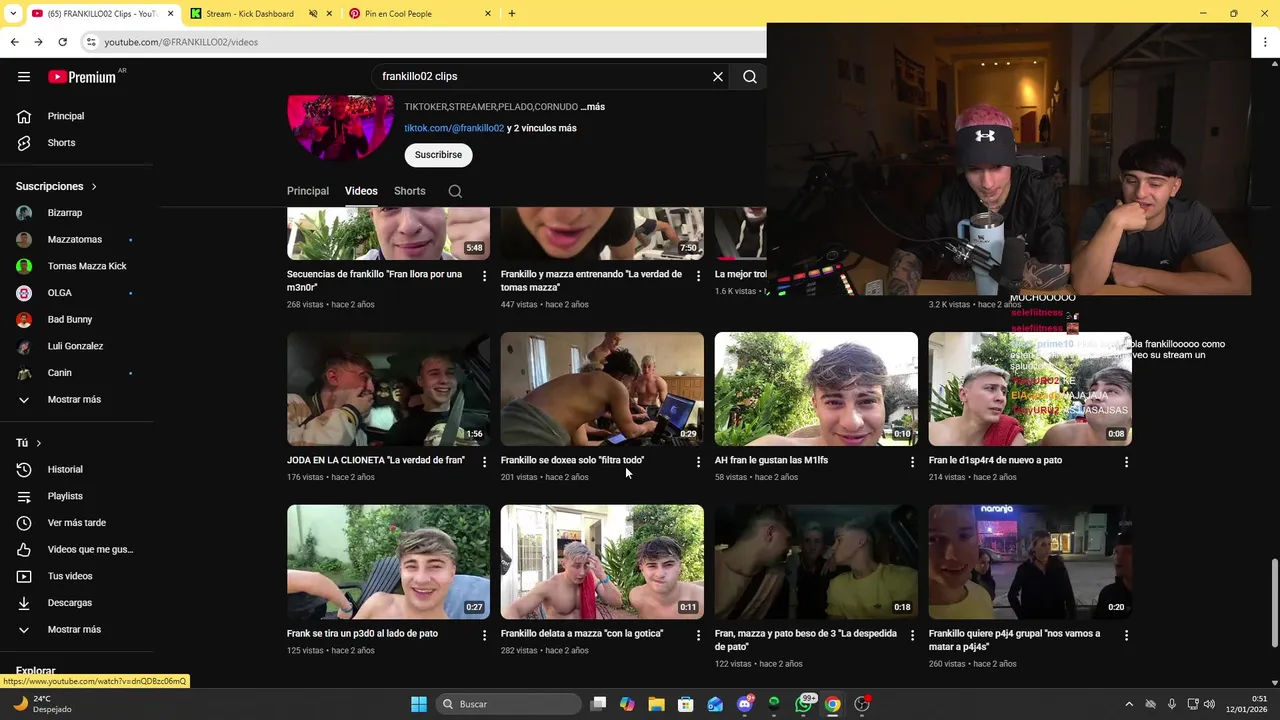
Task: Open the 0:29 'Frankillo se doxea solo' thumbnail
Action: pyautogui.click(x=602, y=389)
